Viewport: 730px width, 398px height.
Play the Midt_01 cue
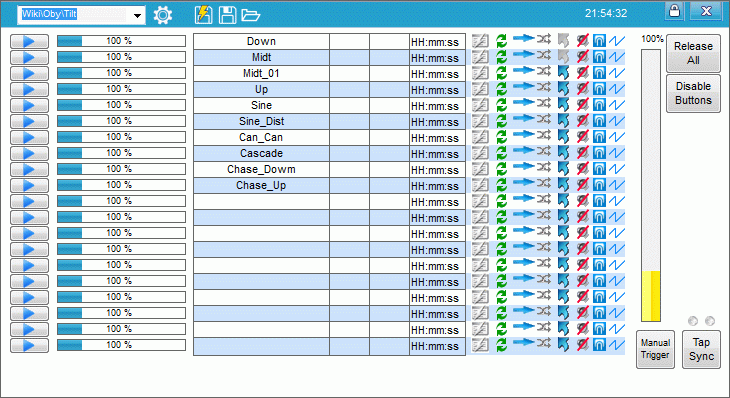pyautogui.click(x=29, y=74)
